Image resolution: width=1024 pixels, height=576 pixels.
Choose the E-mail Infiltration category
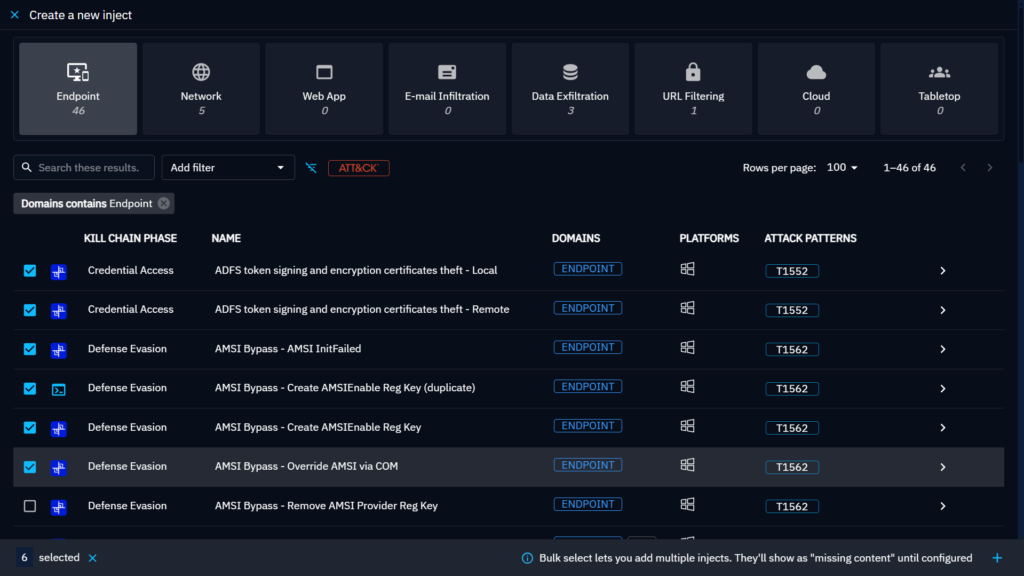click(x=447, y=88)
